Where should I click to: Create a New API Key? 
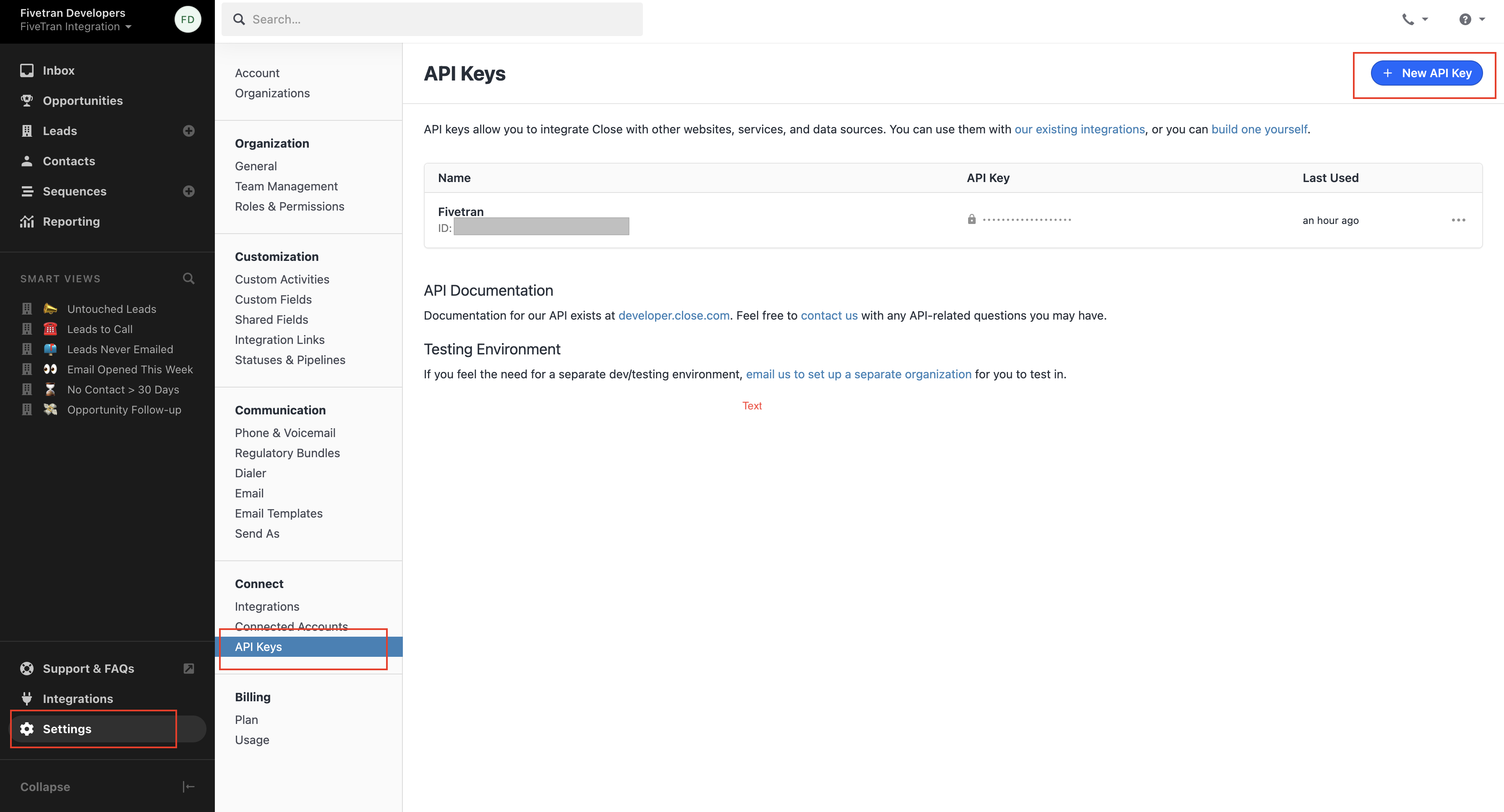point(1426,73)
